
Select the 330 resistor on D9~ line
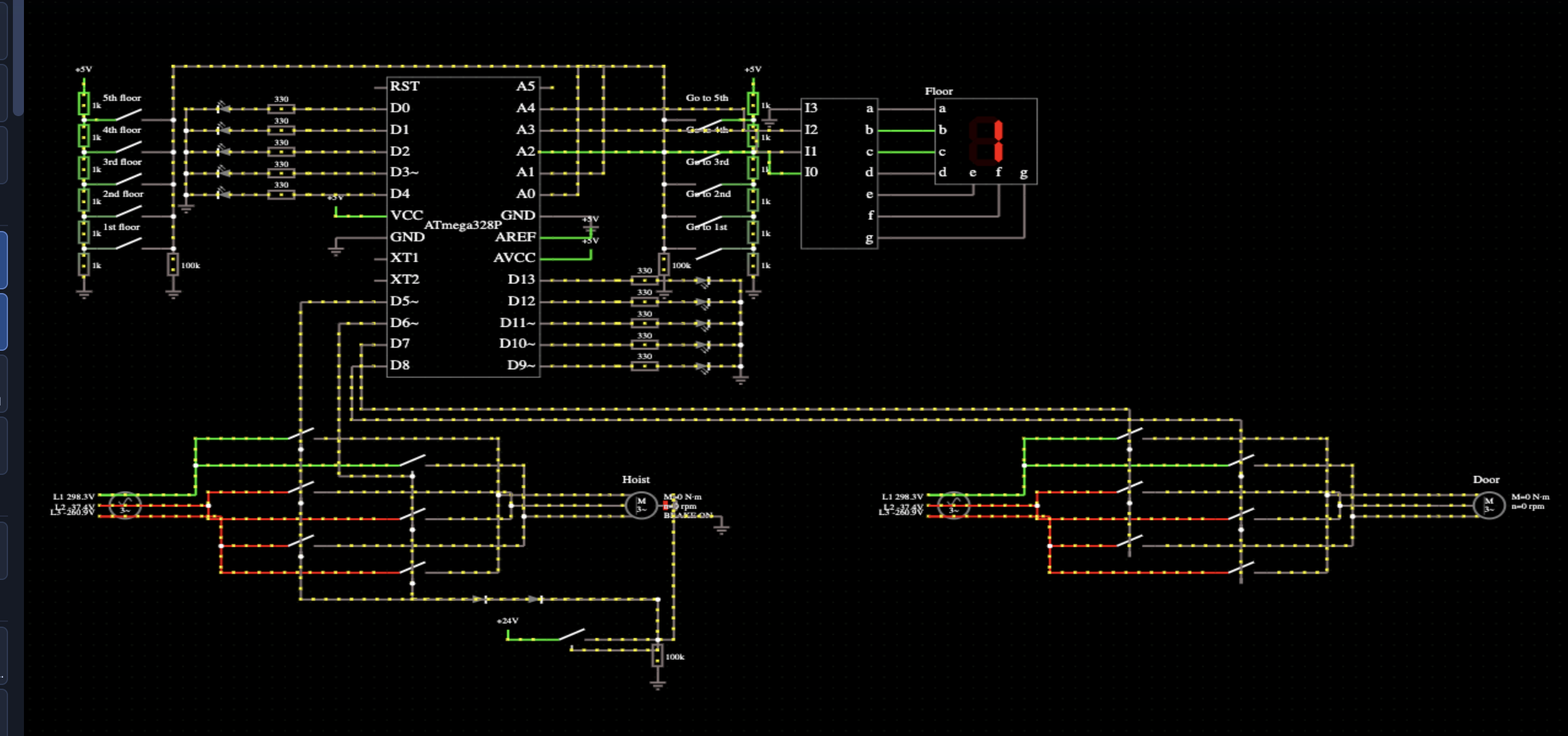(645, 366)
